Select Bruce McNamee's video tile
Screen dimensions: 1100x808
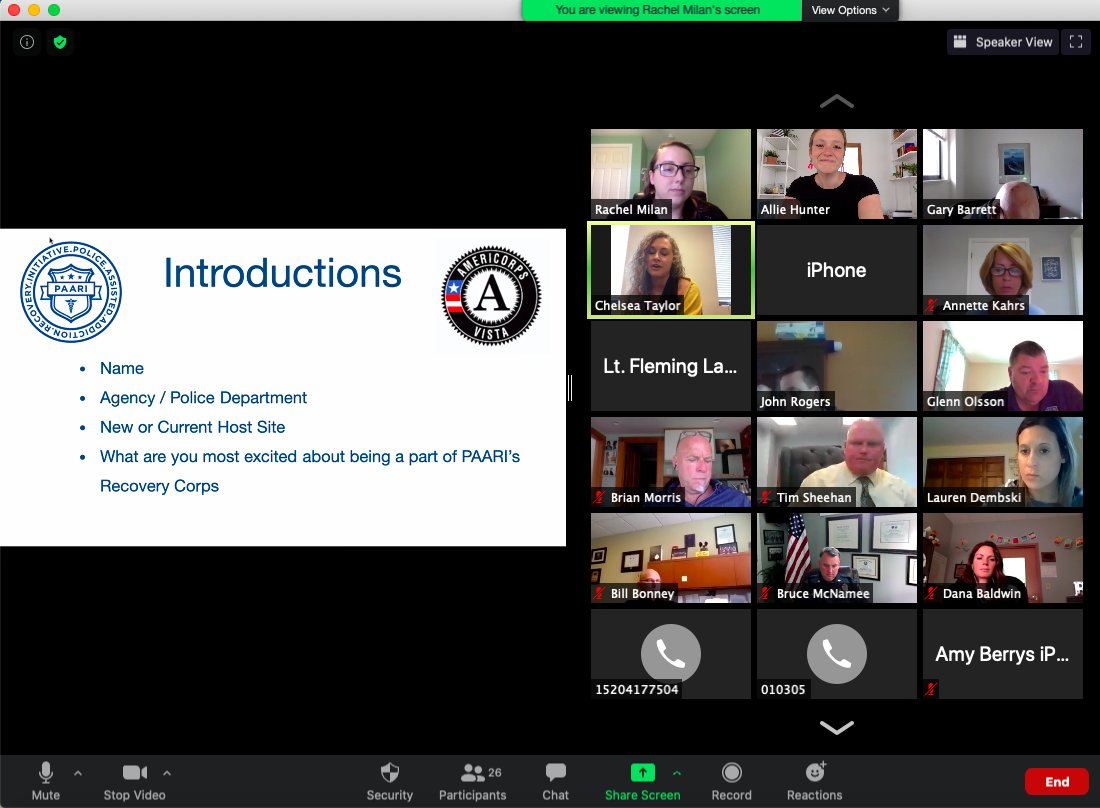tap(836, 558)
